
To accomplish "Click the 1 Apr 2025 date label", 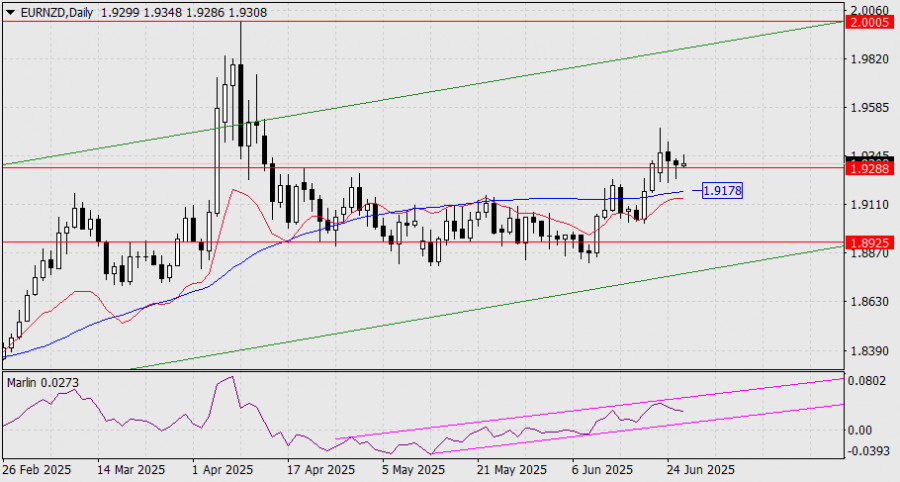I will click(223, 470).
